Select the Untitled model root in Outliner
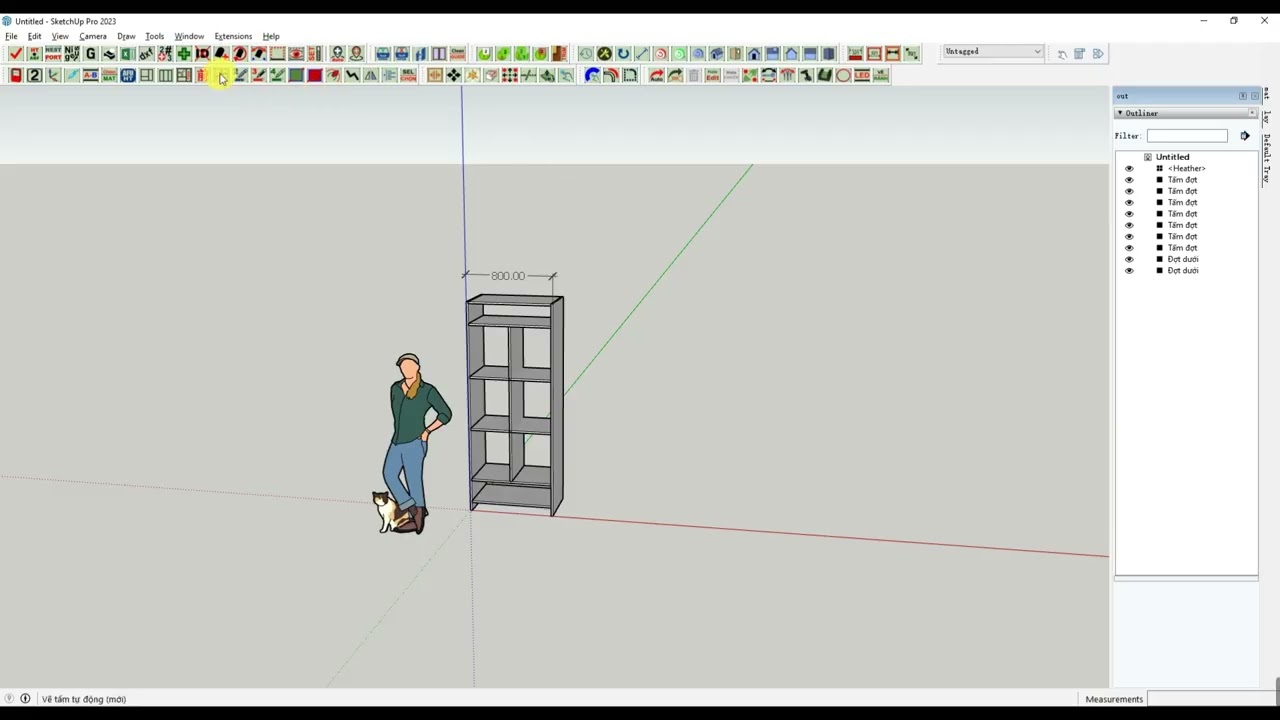1280x720 pixels. click(x=1172, y=157)
